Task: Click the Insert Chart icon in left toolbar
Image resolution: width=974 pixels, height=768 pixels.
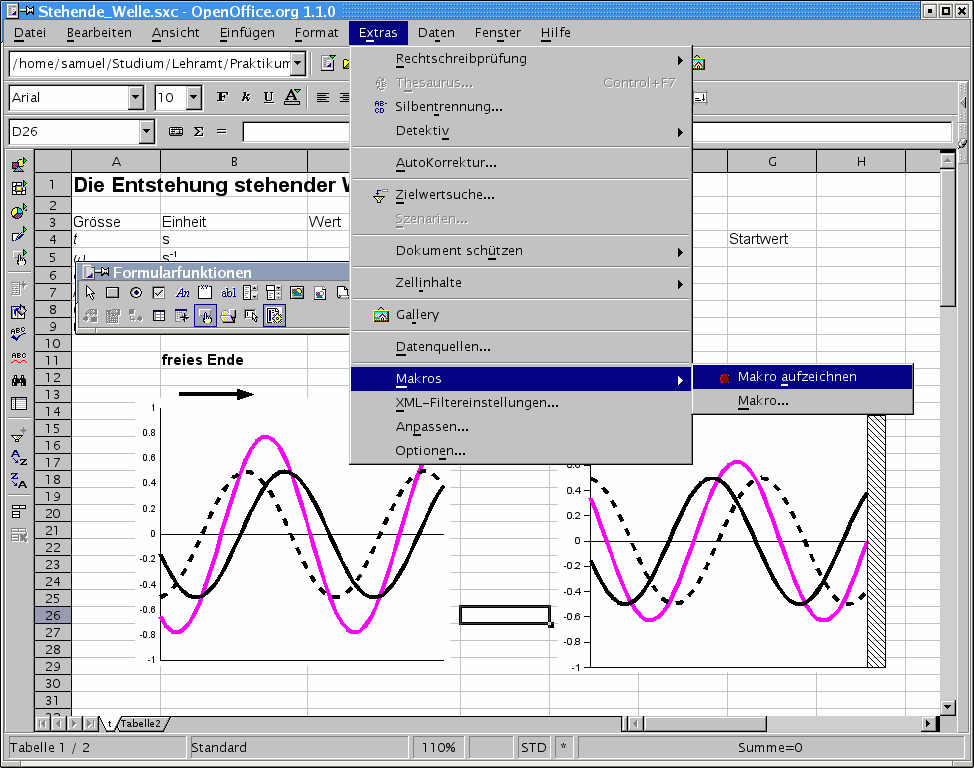Action: tap(19, 212)
